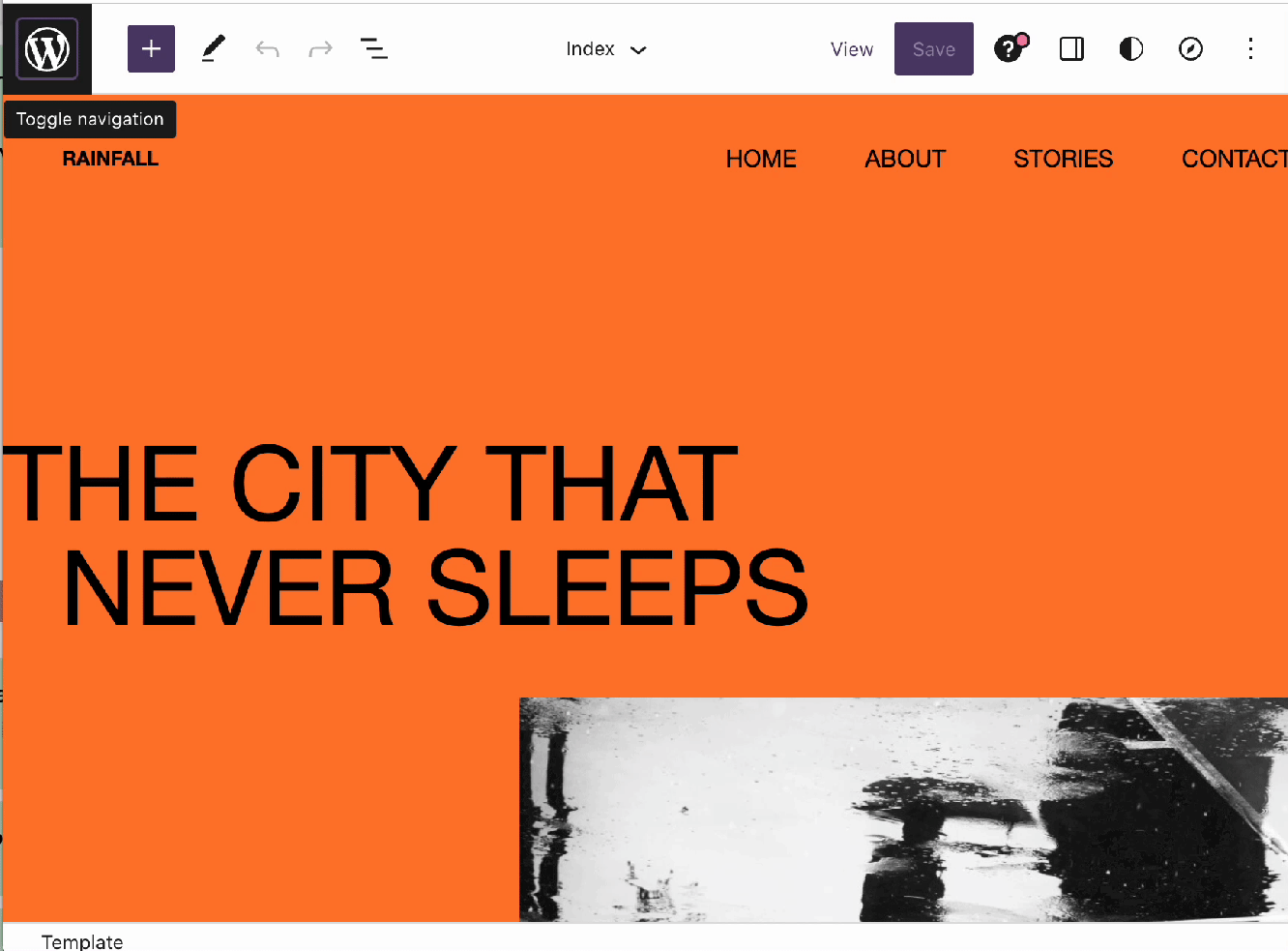Select the heading 'The City That Never Sleeps'

tap(405, 535)
